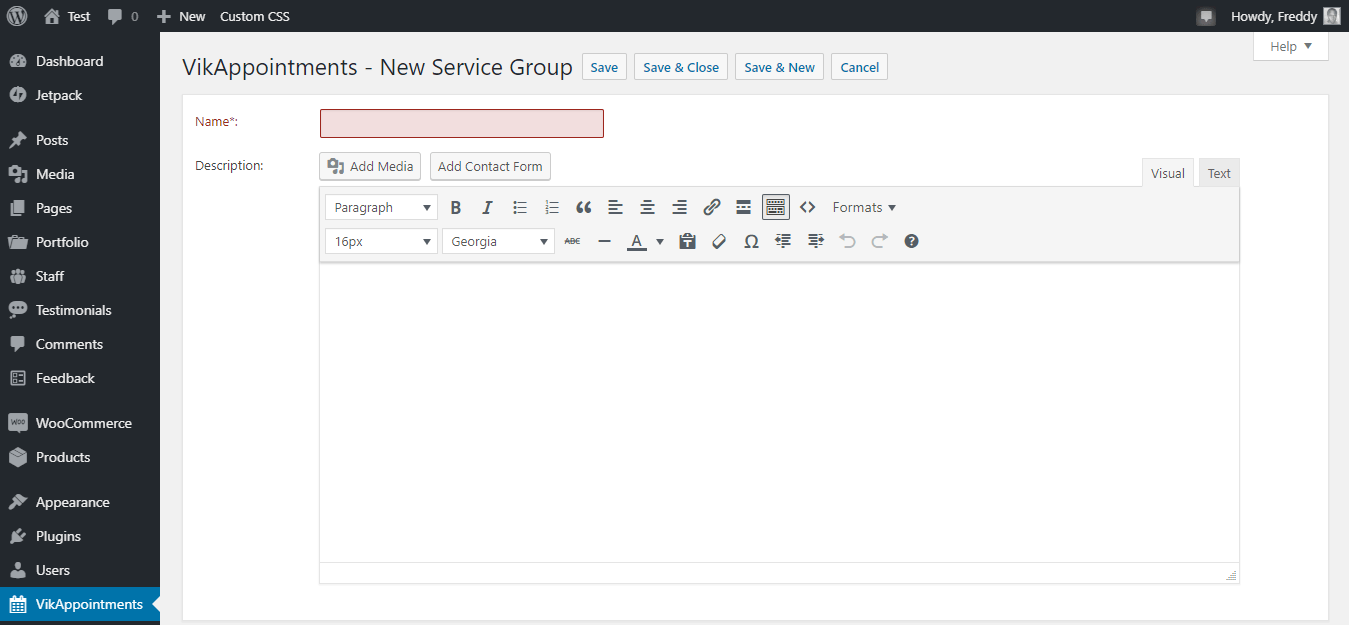This screenshot has width=1349, height=625.
Task: Click the source code icon
Action: (x=808, y=207)
